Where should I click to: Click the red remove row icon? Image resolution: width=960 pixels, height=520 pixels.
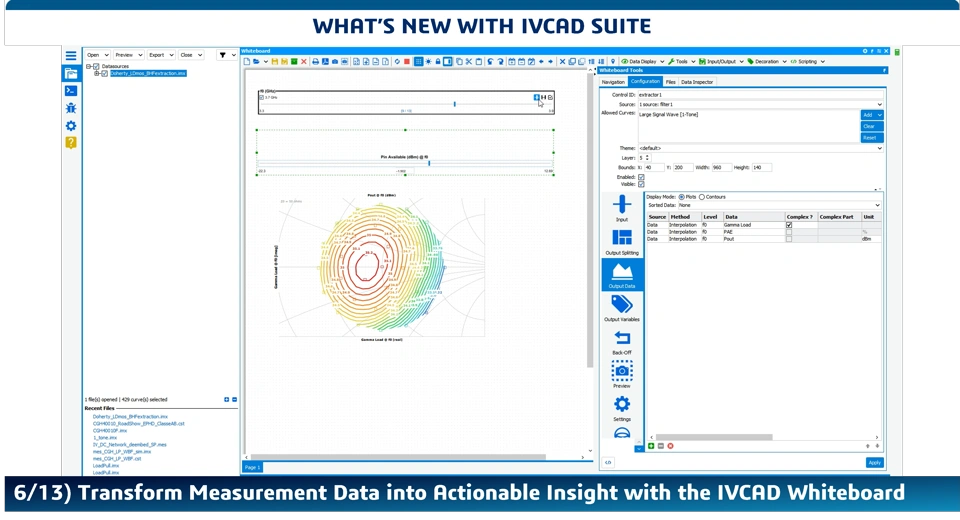[670, 446]
